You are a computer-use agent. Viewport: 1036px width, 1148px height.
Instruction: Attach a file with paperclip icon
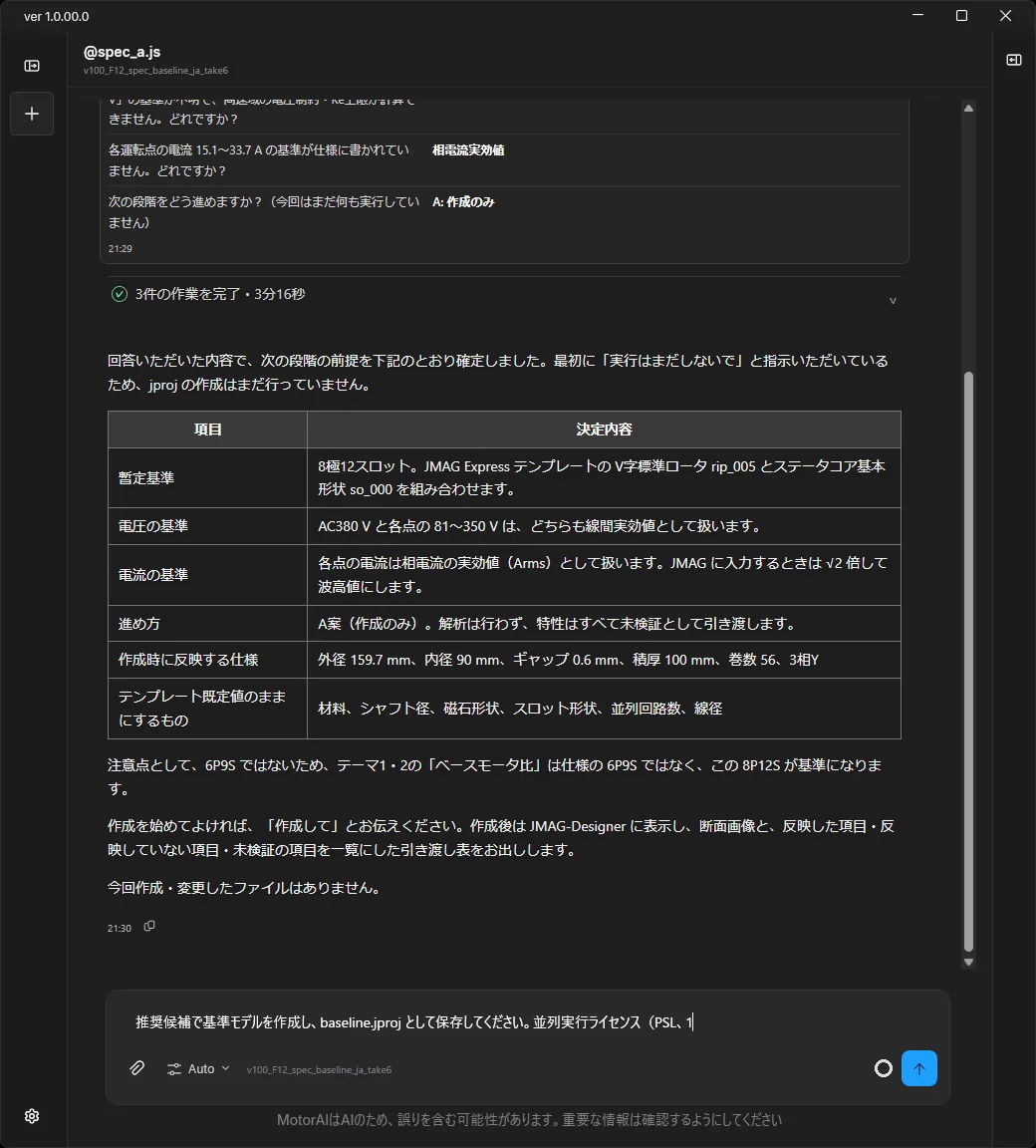pos(136,1068)
